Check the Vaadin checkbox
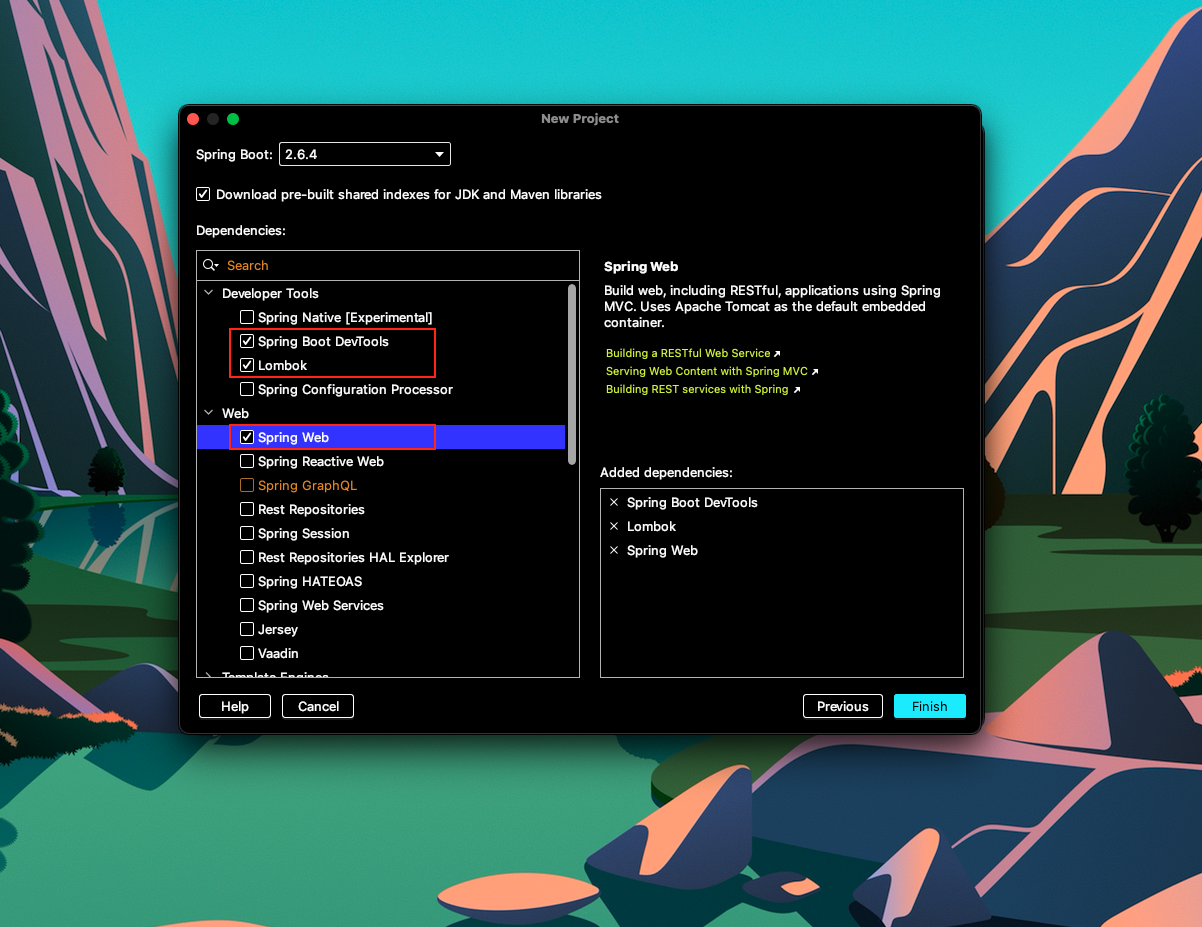Screen dimensions: 1202x927 point(247,653)
